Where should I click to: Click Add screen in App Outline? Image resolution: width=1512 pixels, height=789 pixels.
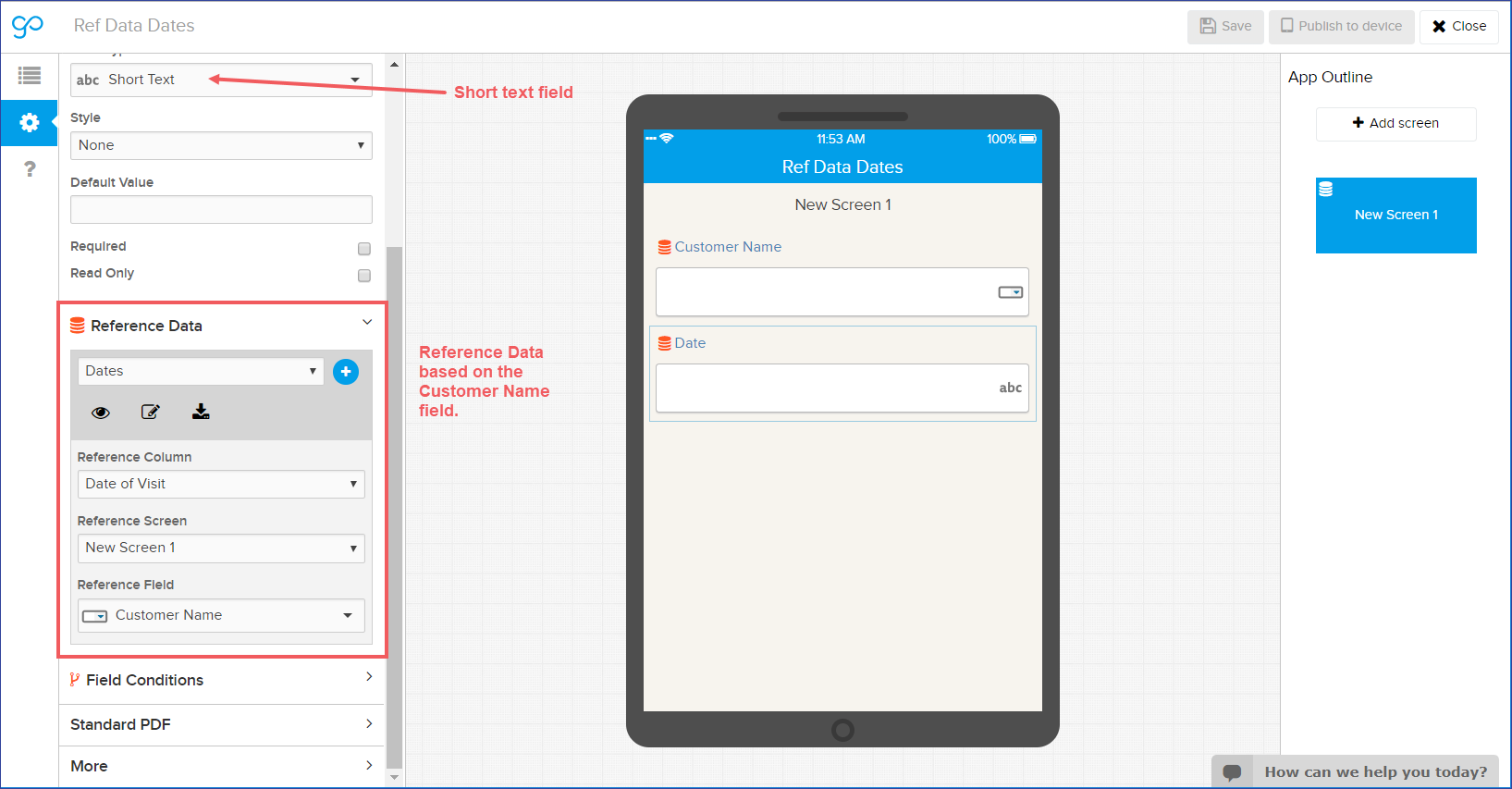pyautogui.click(x=1395, y=123)
